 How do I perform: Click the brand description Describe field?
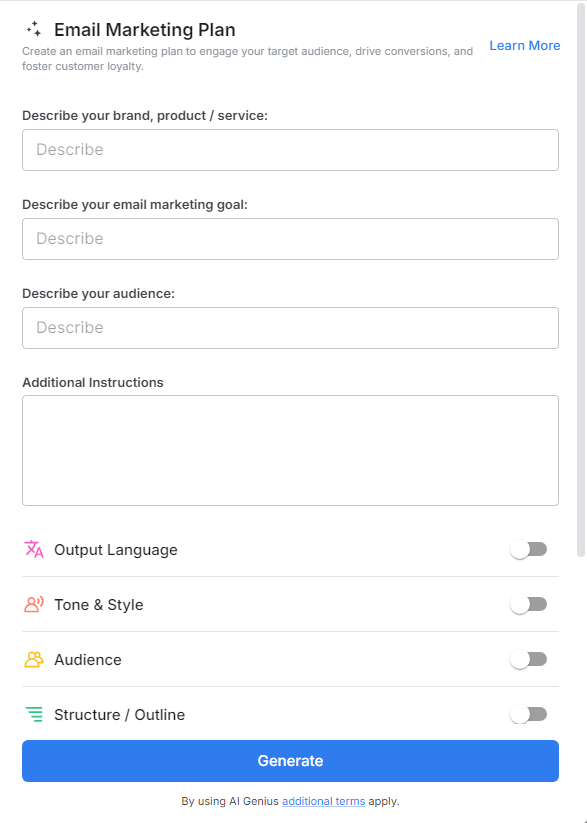point(290,149)
